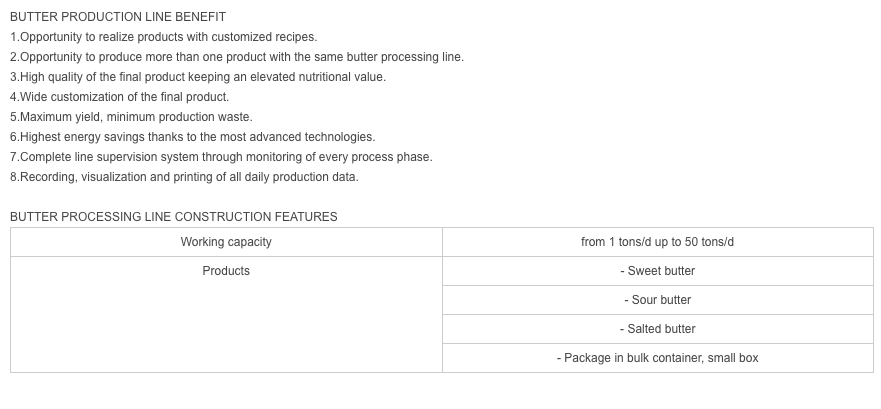Click the CONSTRUCTION FEATURES heading
This screenshot has width=881, height=409.
tap(174, 217)
